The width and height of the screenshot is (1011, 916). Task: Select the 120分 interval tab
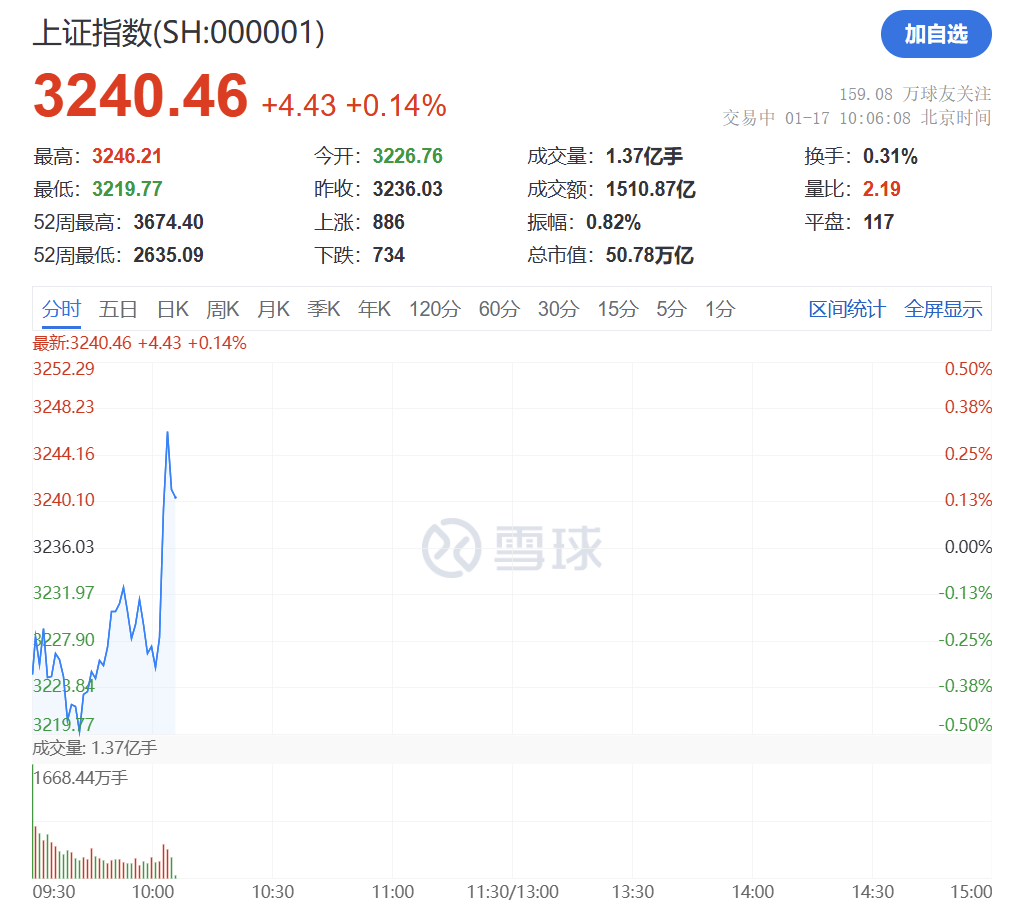pos(435,309)
